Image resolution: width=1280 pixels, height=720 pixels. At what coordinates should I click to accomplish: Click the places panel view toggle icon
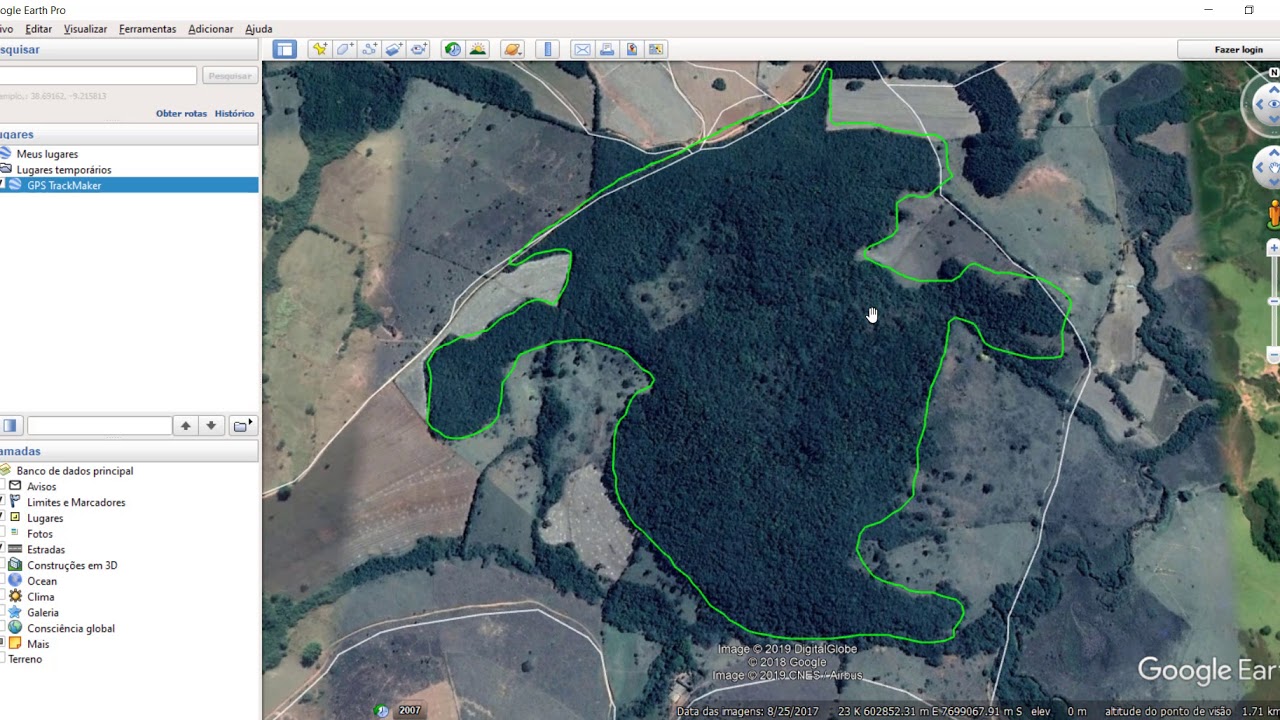10,426
